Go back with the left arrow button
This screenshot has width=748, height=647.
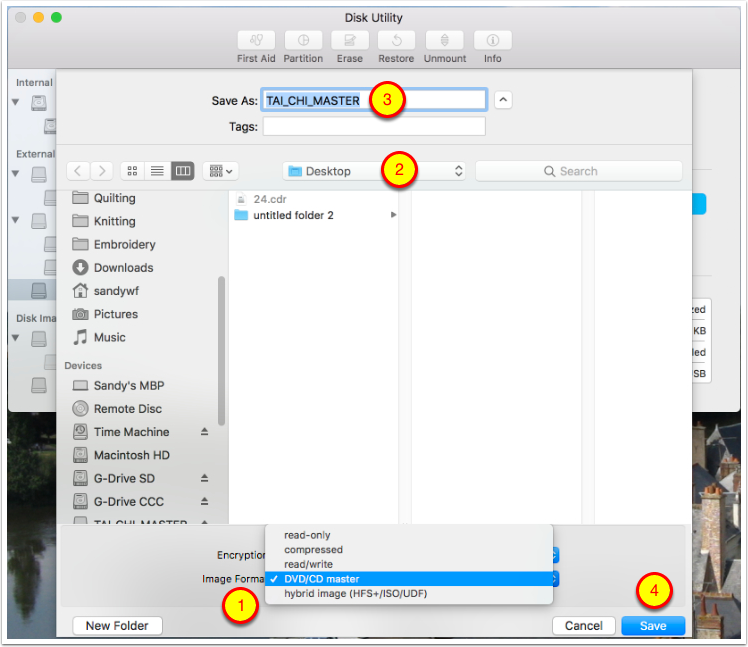click(x=78, y=171)
